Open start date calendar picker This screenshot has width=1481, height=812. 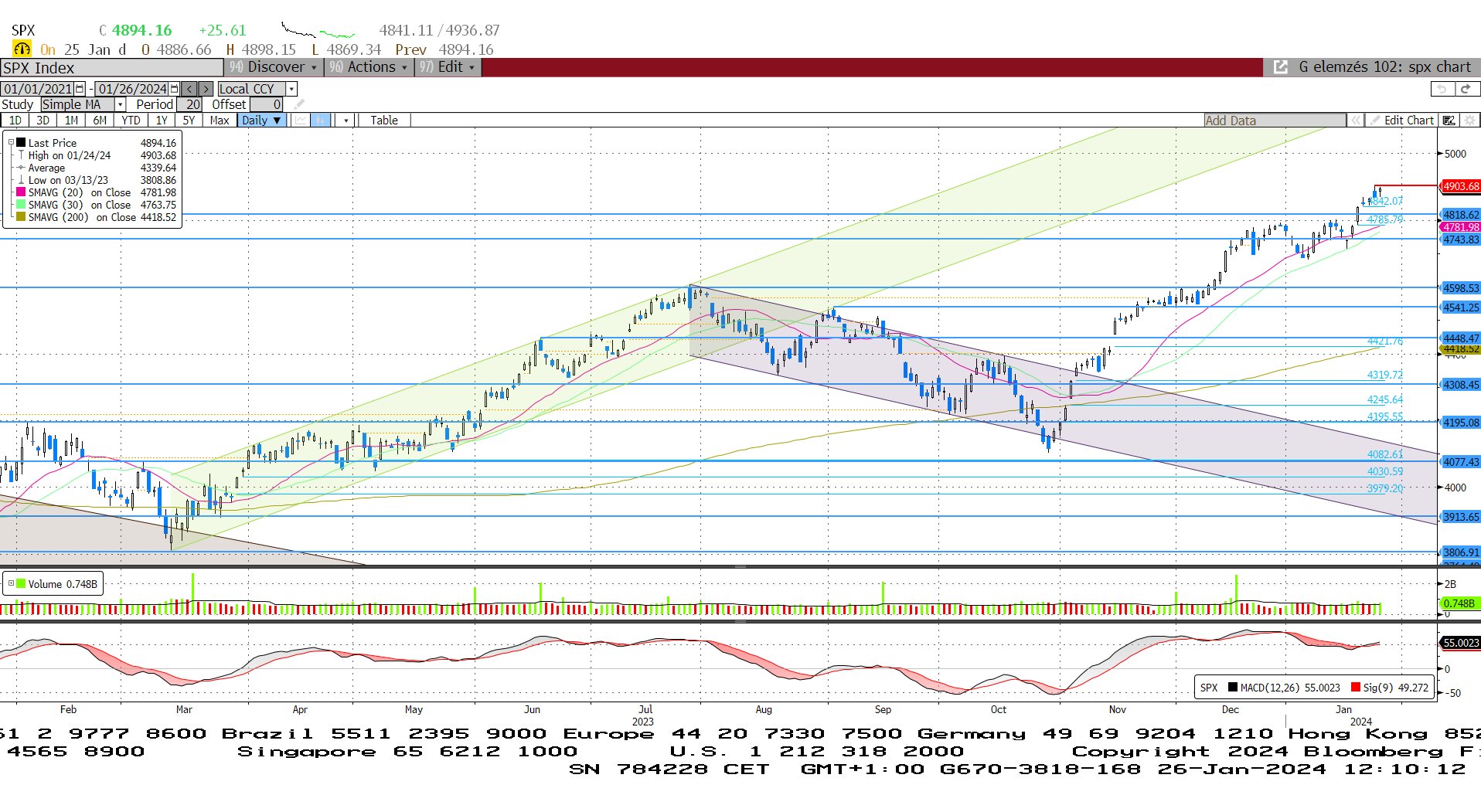tap(80, 89)
